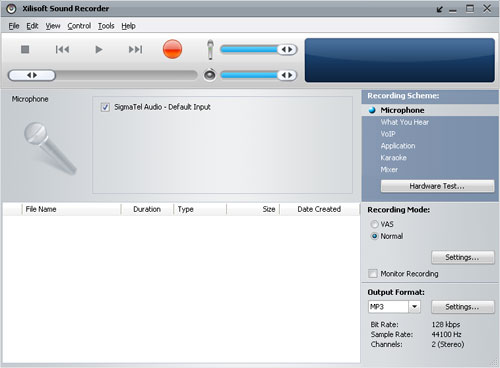This screenshot has height=368, width=500.
Task: Uncheck SigmaTel Audio - Default Input
Action: click(x=105, y=107)
